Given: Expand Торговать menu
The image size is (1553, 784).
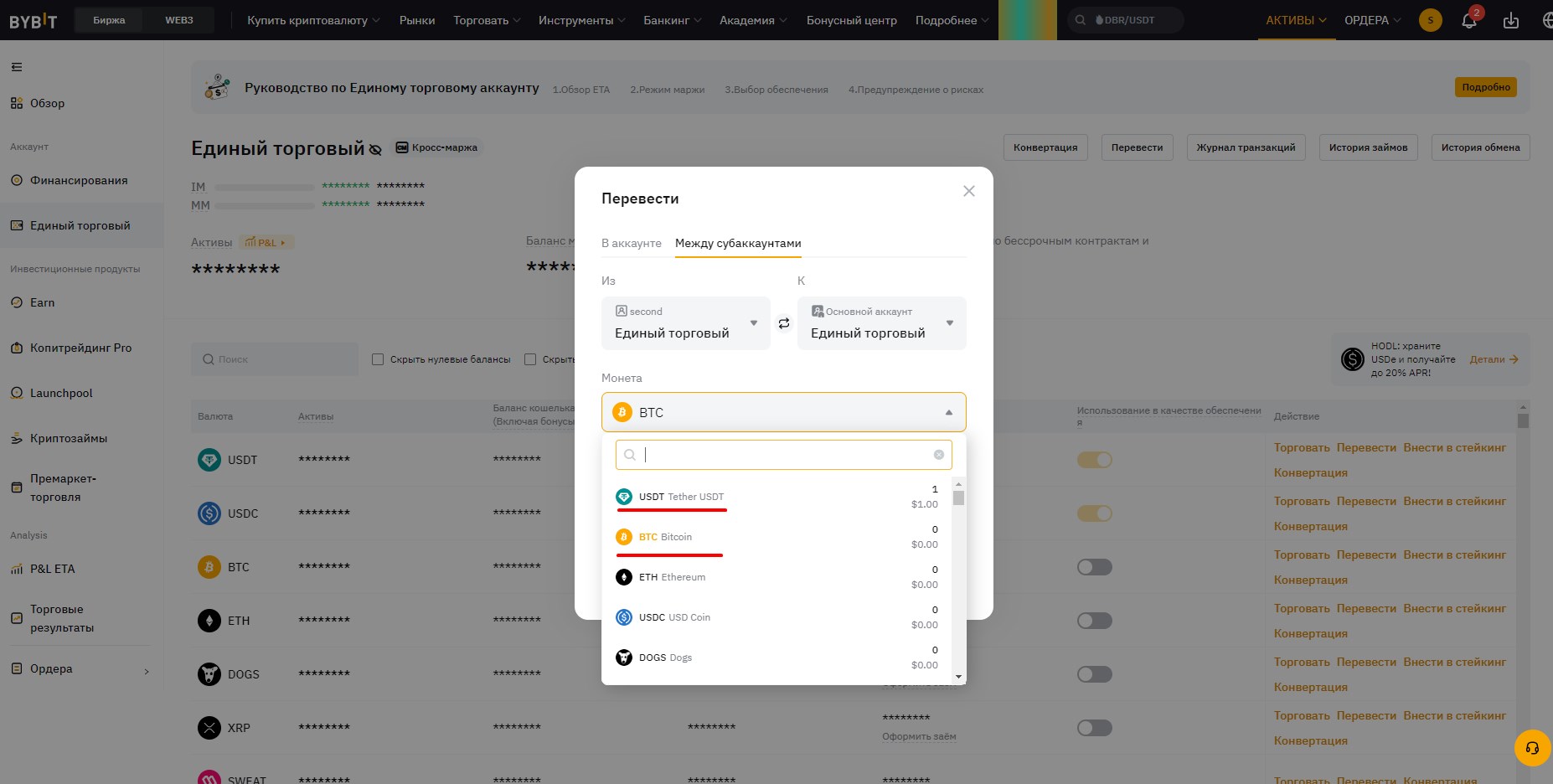Looking at the screenshot, I should click(x=487, y=20).
